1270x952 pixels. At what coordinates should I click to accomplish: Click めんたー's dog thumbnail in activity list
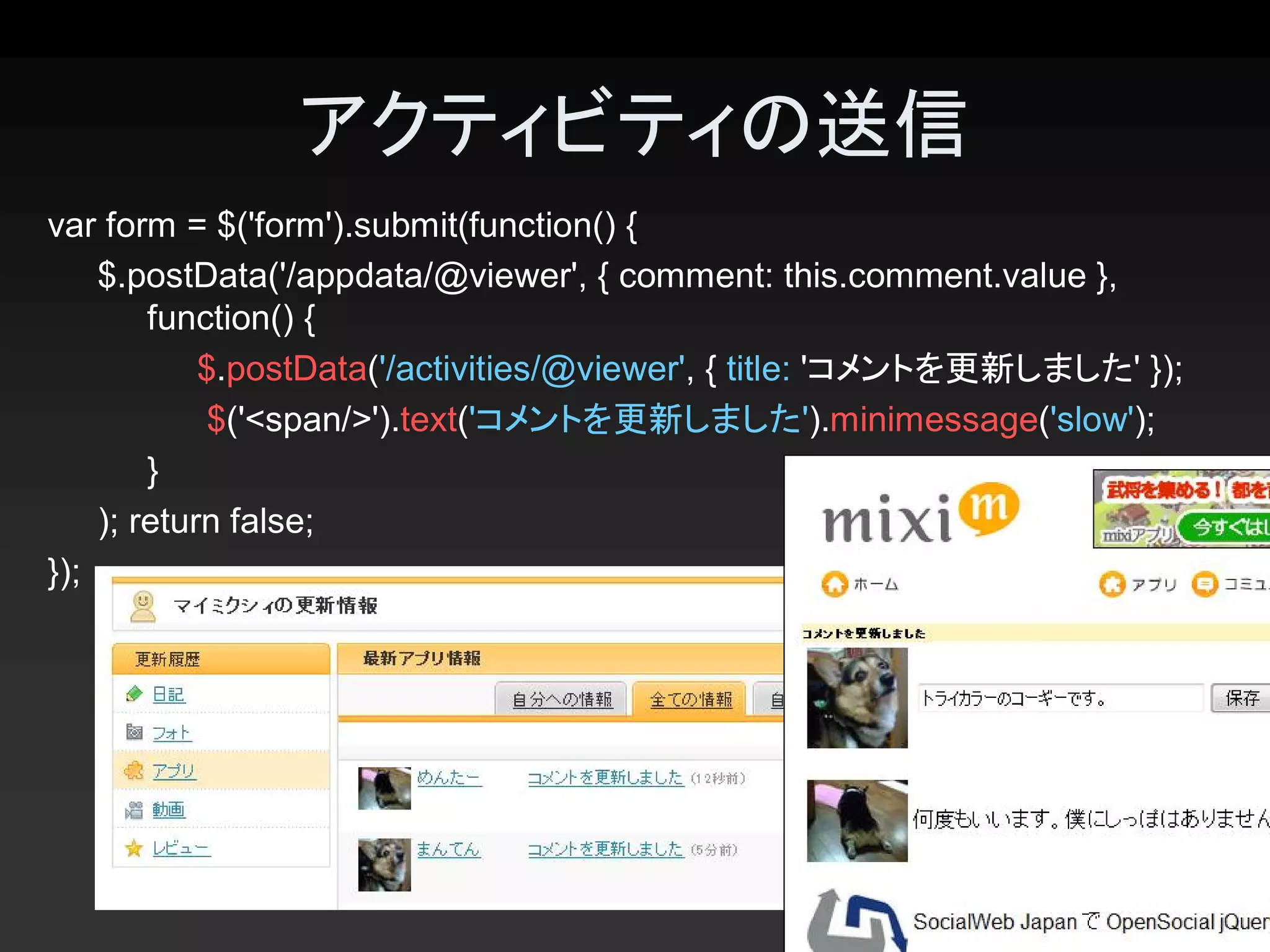[384, 788]
